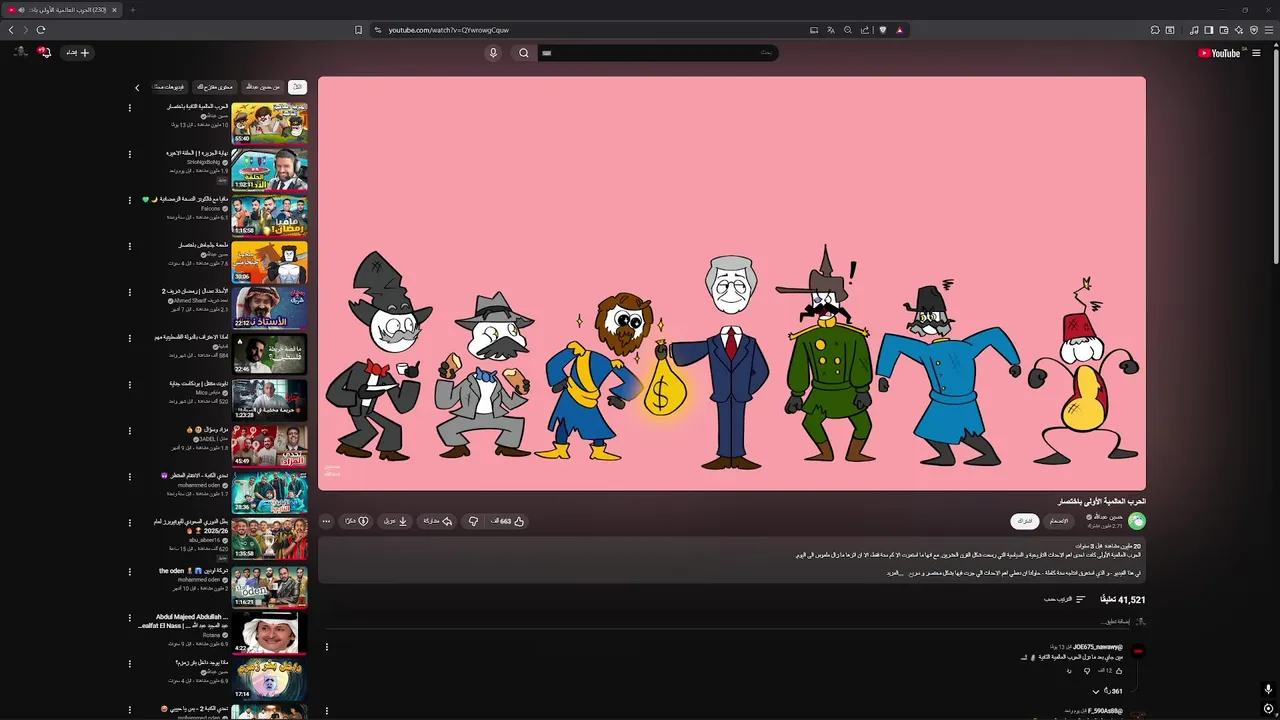This screenshot has height=720, width=1280.
Task: Open the browser extensions puzzle icon
Action: [1155, 30]
